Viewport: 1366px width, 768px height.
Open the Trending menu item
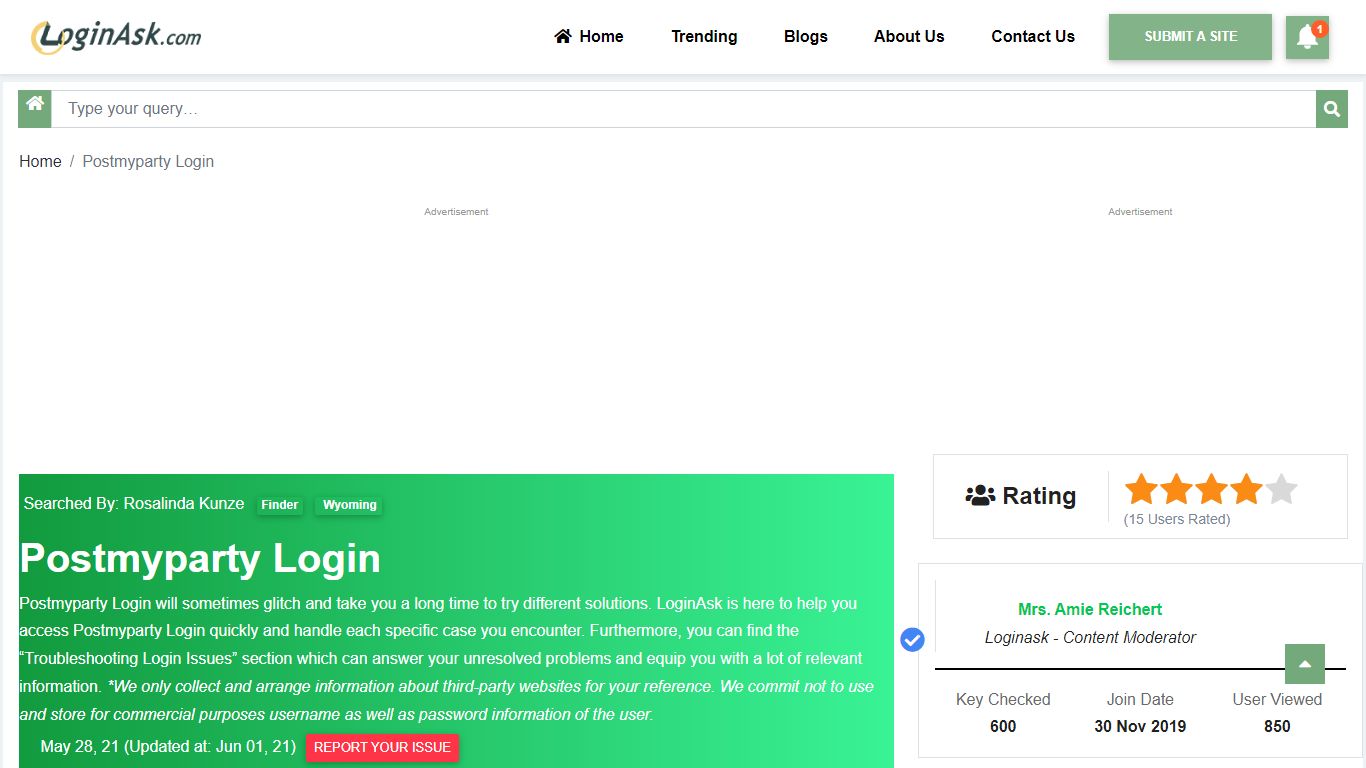704,36
